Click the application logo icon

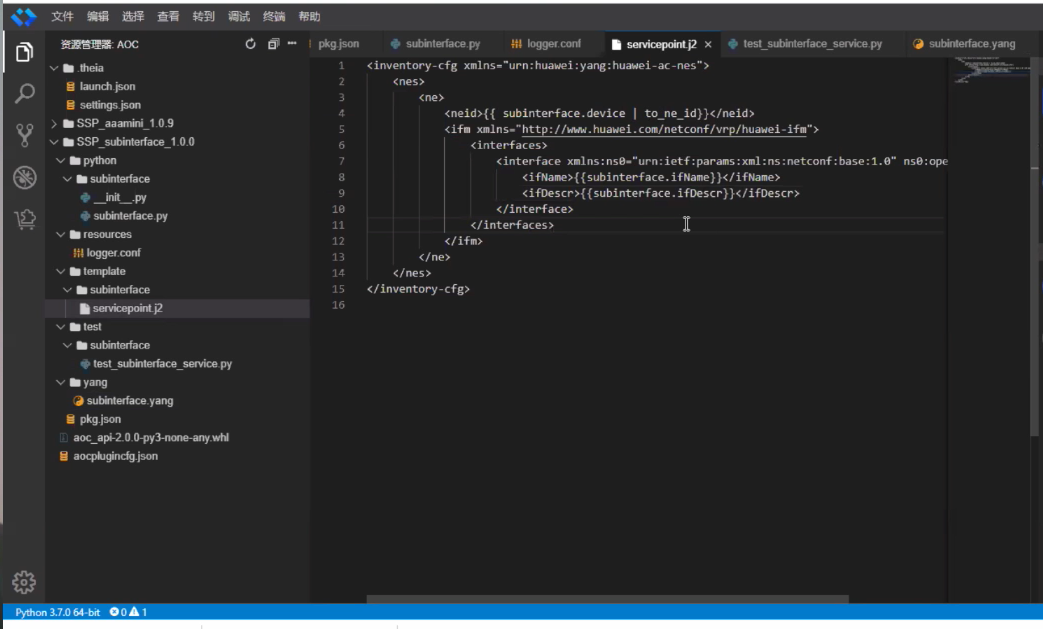click(24, 17)
